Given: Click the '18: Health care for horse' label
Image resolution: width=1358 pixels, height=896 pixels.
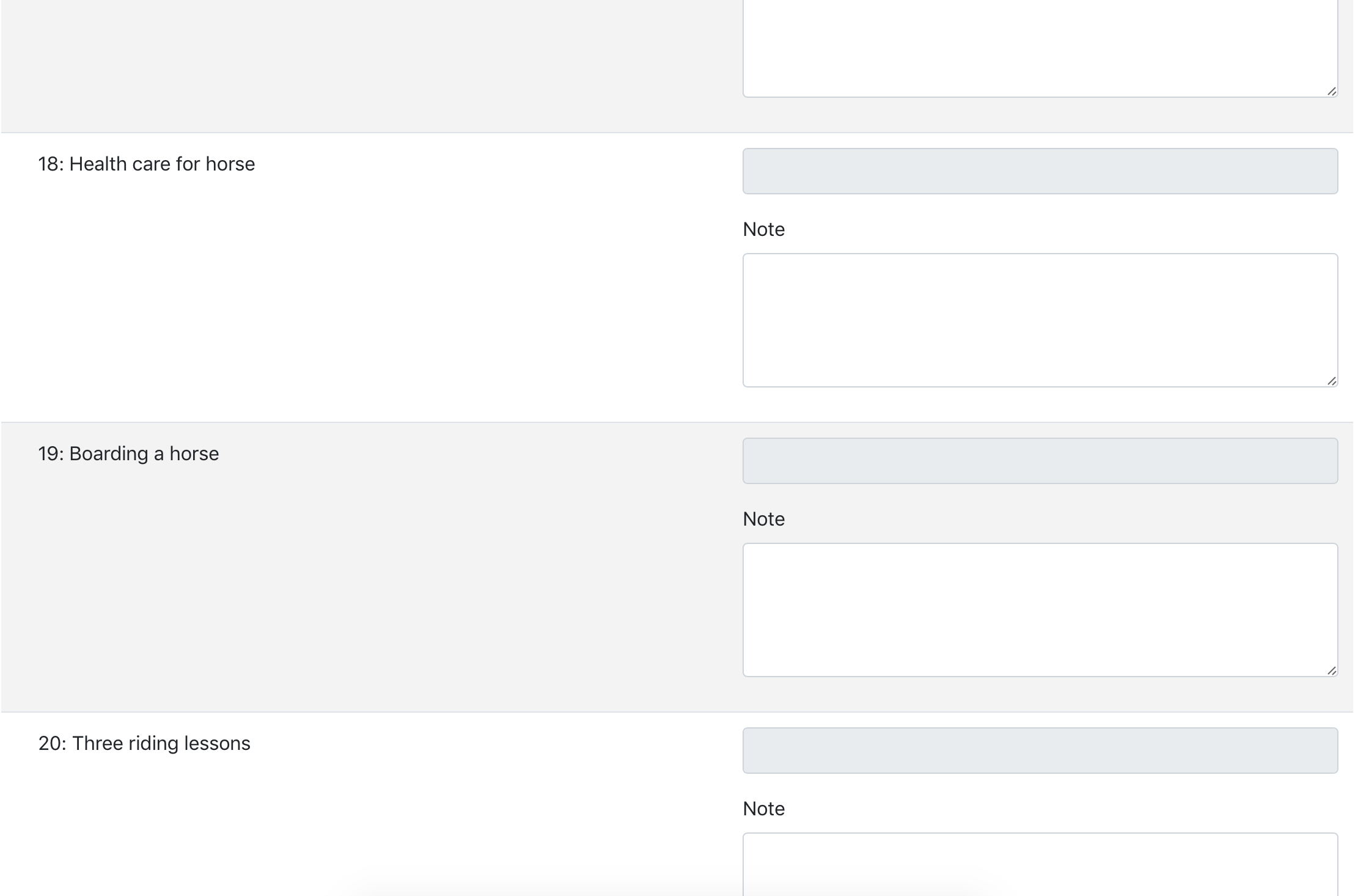Looking at the screenshot, I should tap(147, 164).
